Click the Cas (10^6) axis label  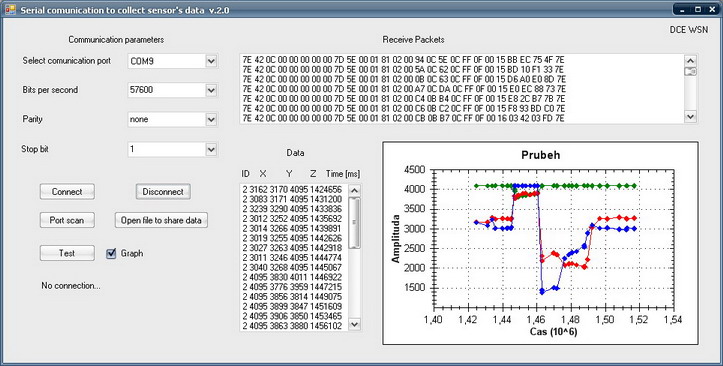point(553,332)
